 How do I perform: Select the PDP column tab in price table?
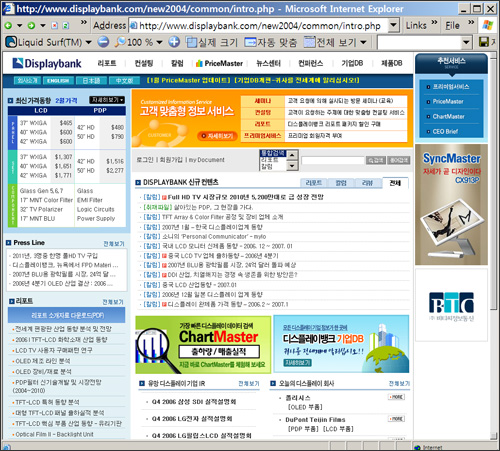(100, 111)
